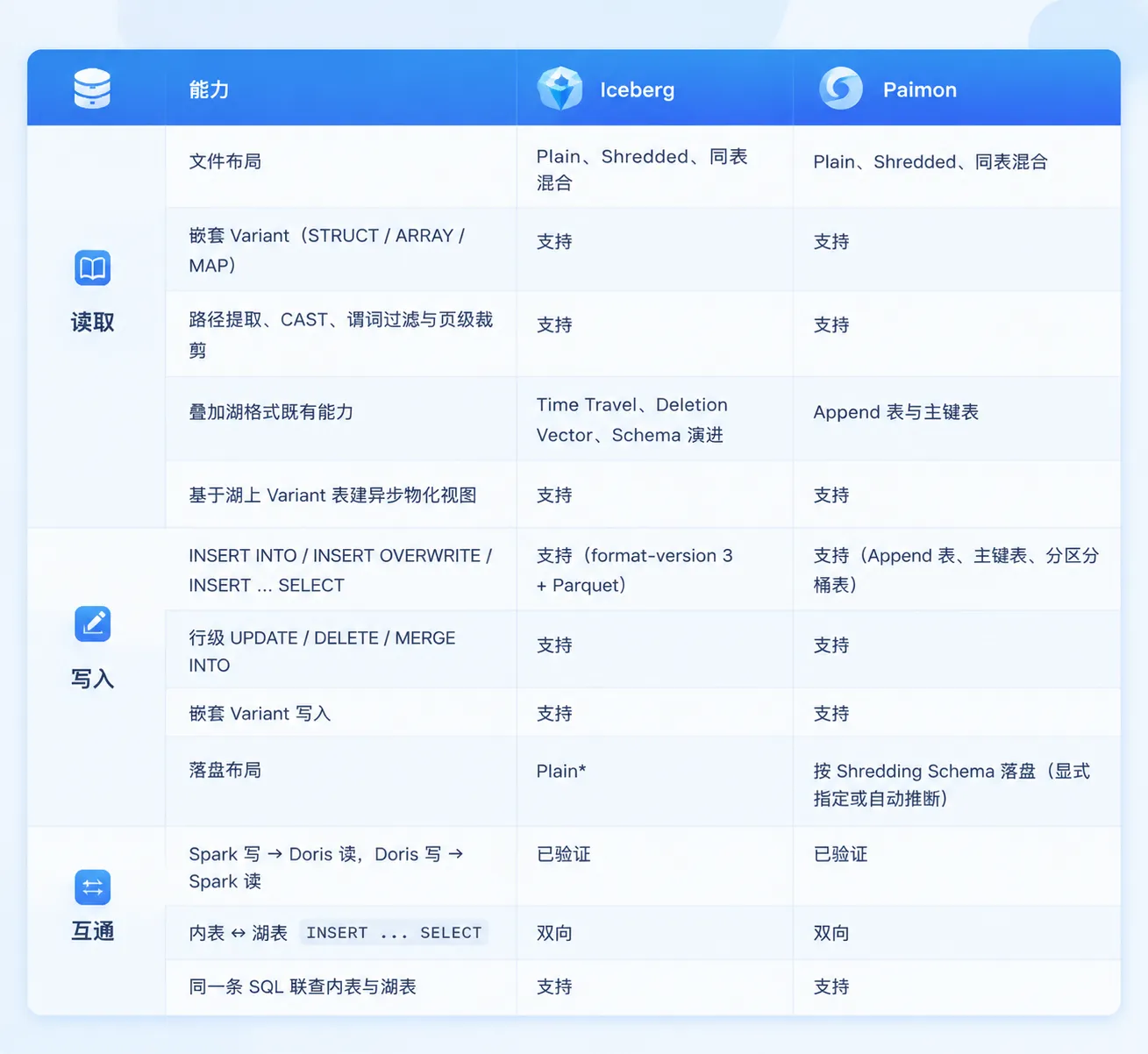This screenshot has width=1148, height=1054.
Task: Click the Paimon column header text
Action: [x=920, y=89]
